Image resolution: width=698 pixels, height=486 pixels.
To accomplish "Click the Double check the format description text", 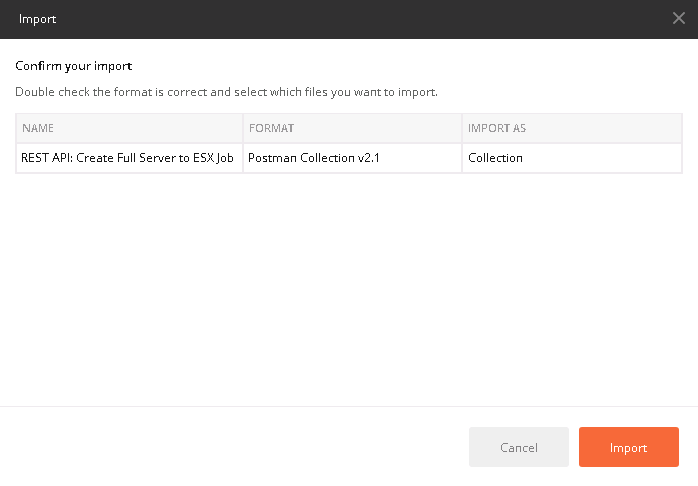I will click(x=226, y=92).
